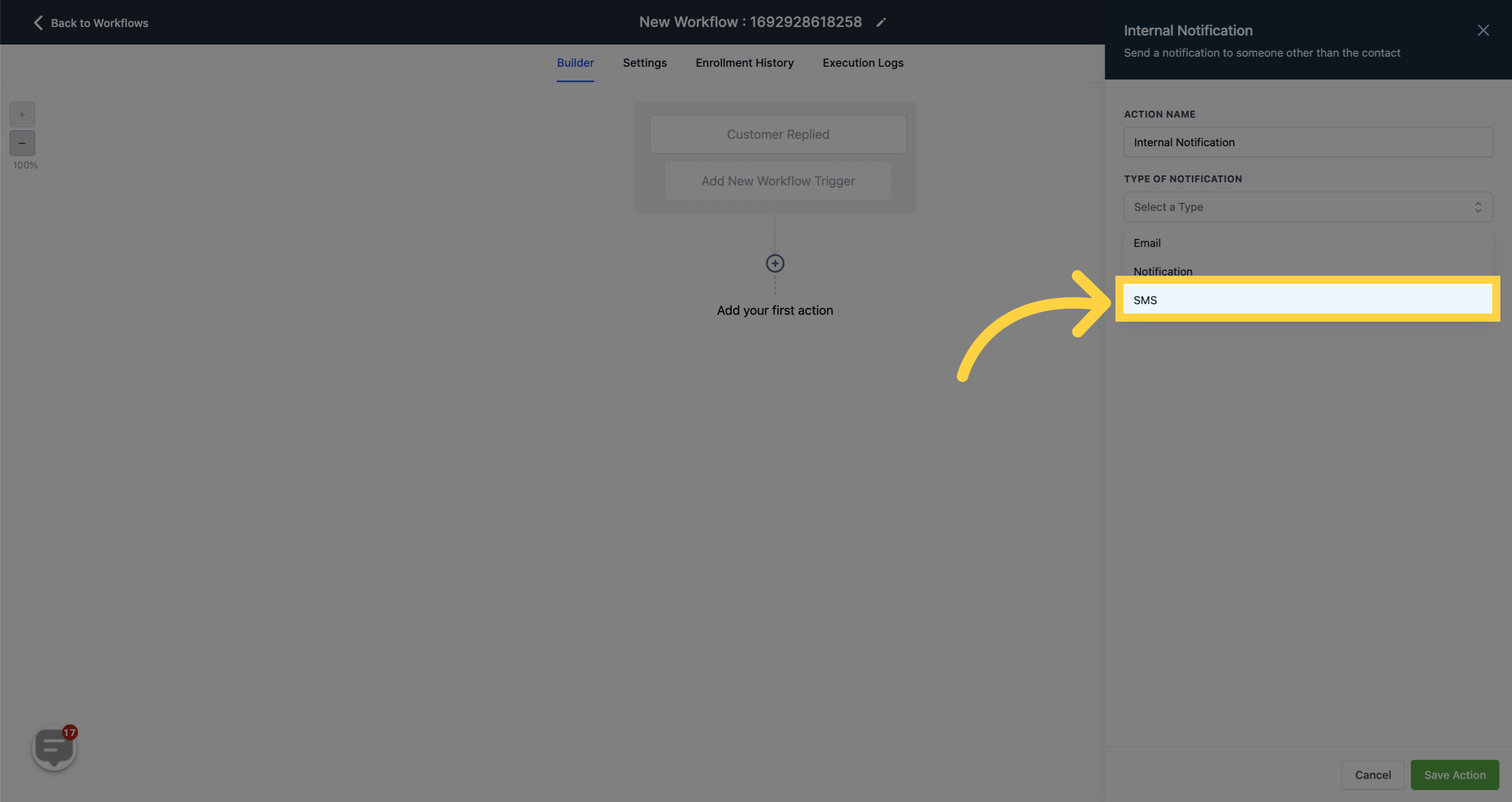Switch to the Builder tab
Viewport: 1512px width, 802px height.
[575, 62]
